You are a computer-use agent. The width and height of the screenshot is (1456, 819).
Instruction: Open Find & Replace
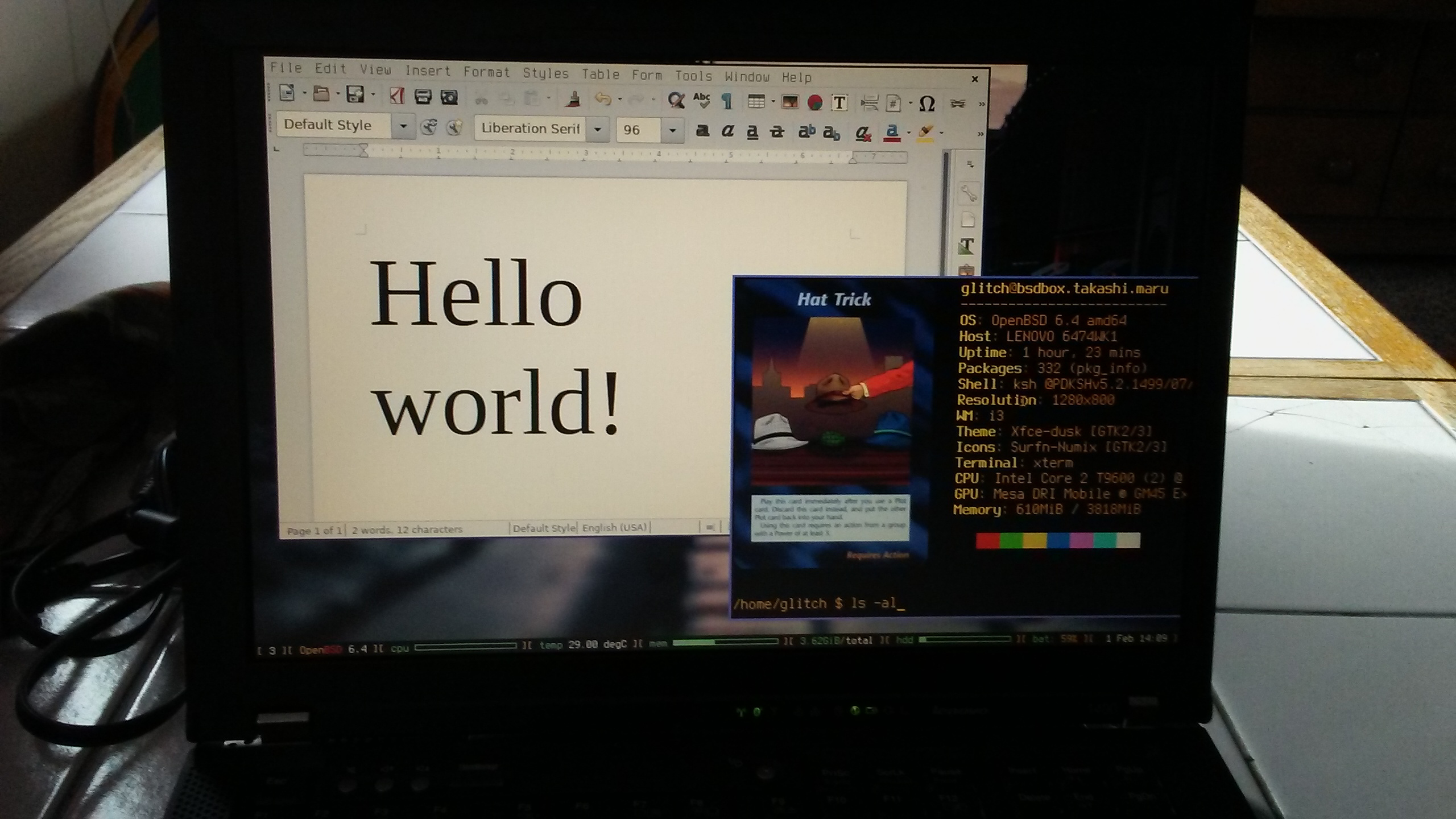coord(676,101)
